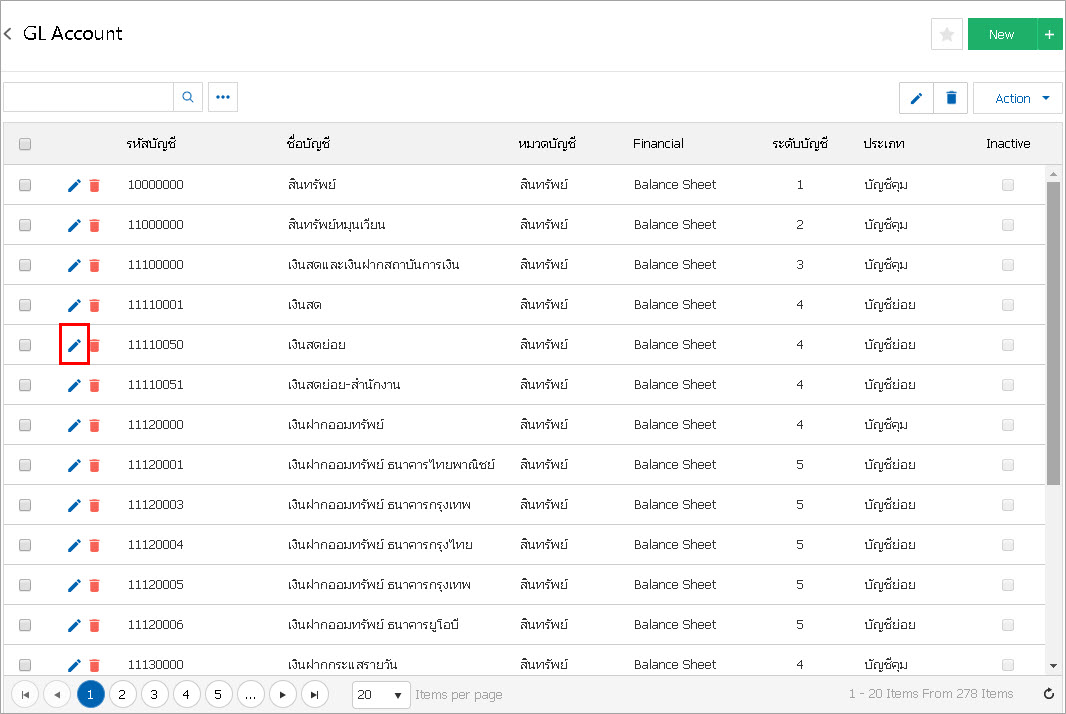Click account name เงินสดย่อย-สำนักงาน
The image size is (1066, 714).
pos(344,385)
